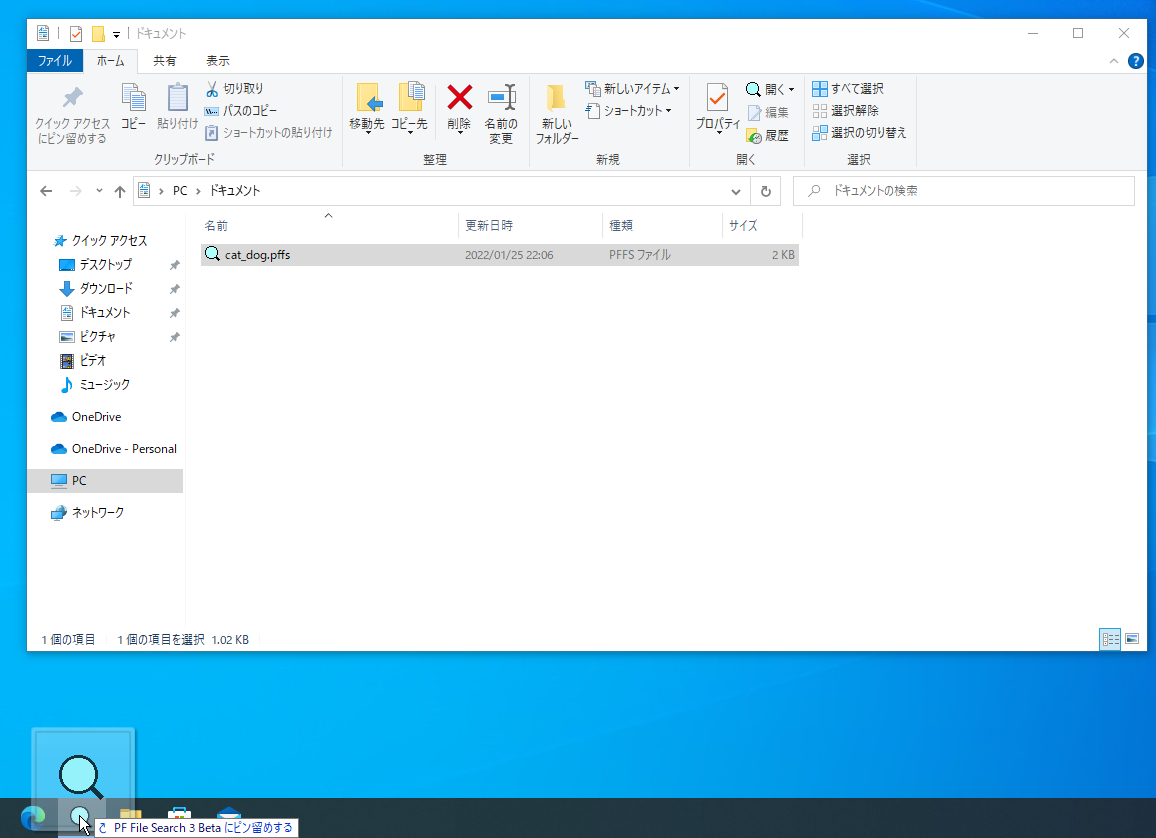This screenshot has width=1156, height=838.
Task: Click ドキュメント in the address bar path
Action: (234, 191)
